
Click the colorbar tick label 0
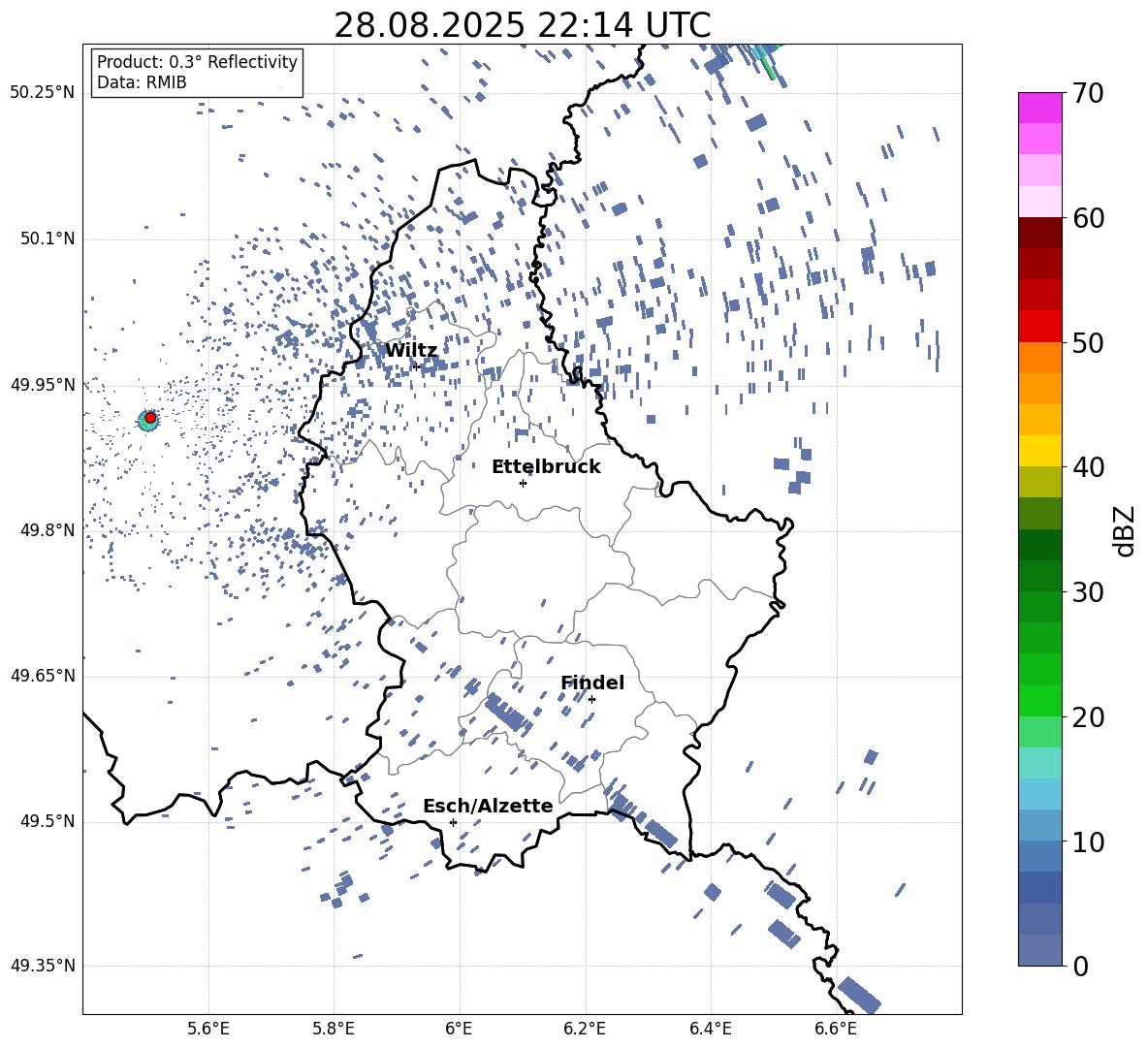(1080, 966)
